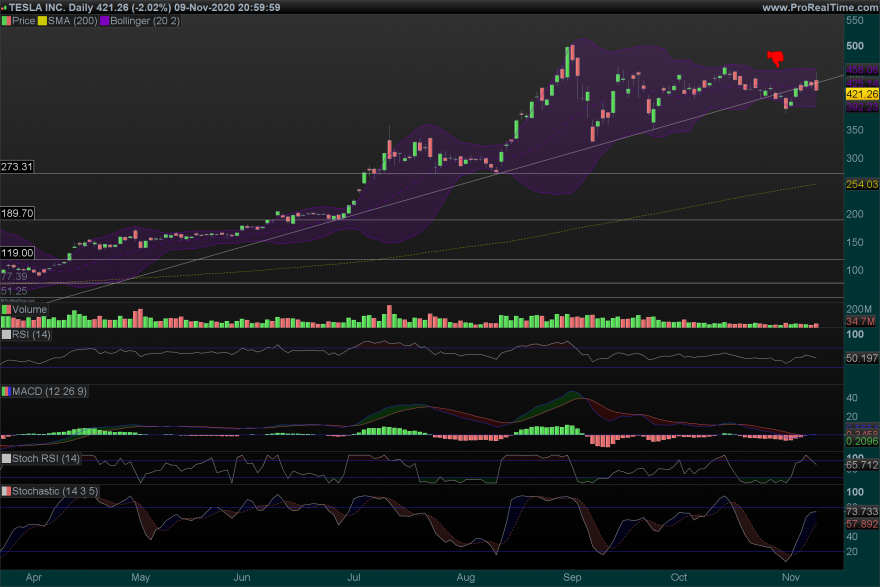Click the 65.712 Stoch RSI value tag
The height and width of the screenshot is (587, 880).
tap(862, 465)
